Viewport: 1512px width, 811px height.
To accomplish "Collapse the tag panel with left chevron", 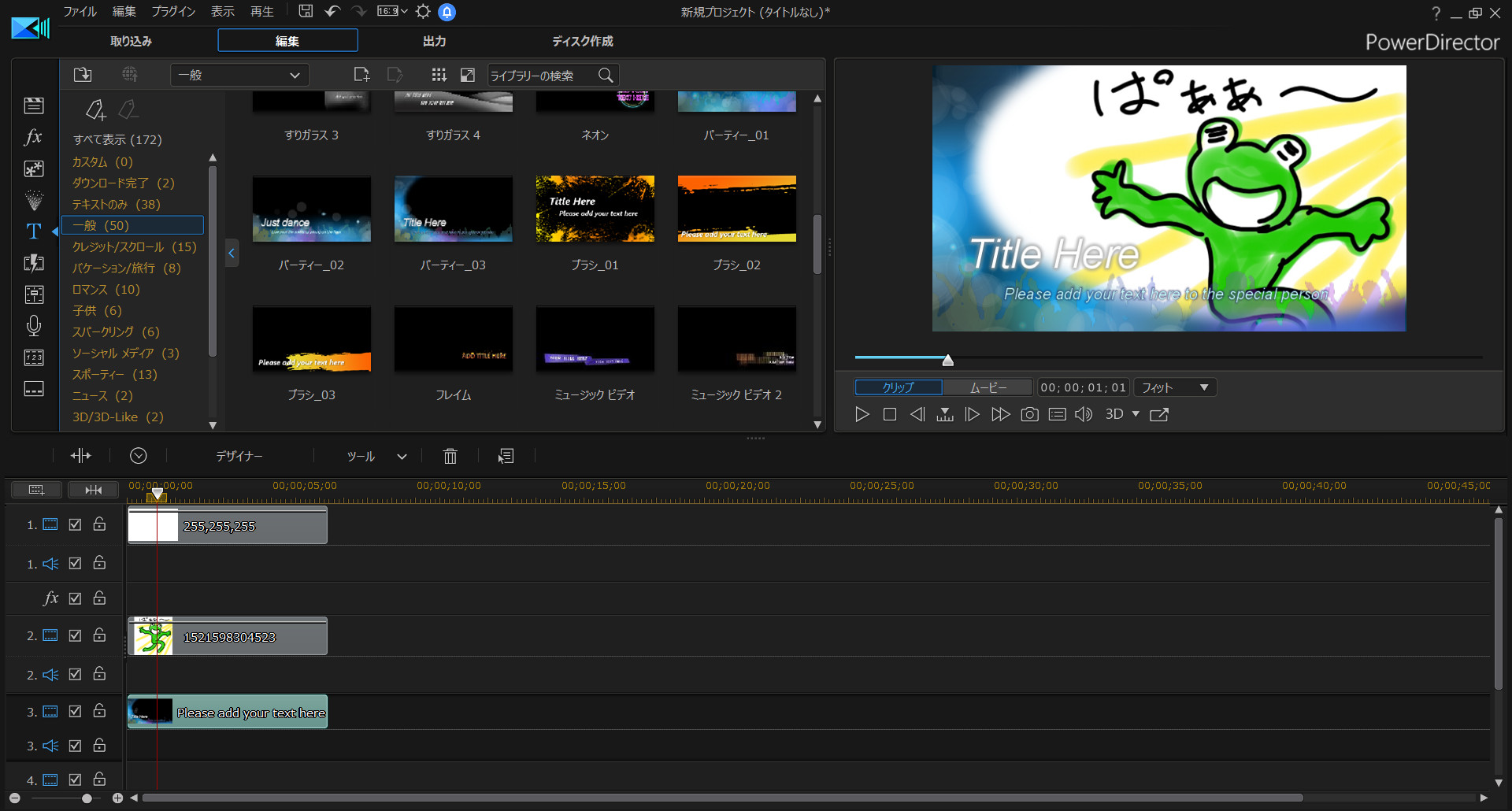I will coord(232,253).
